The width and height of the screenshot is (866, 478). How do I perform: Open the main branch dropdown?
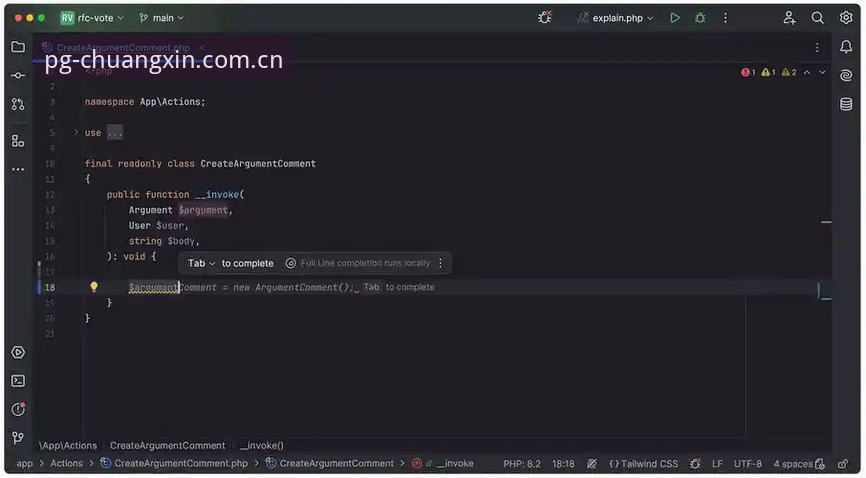click(x=161, y=18)
